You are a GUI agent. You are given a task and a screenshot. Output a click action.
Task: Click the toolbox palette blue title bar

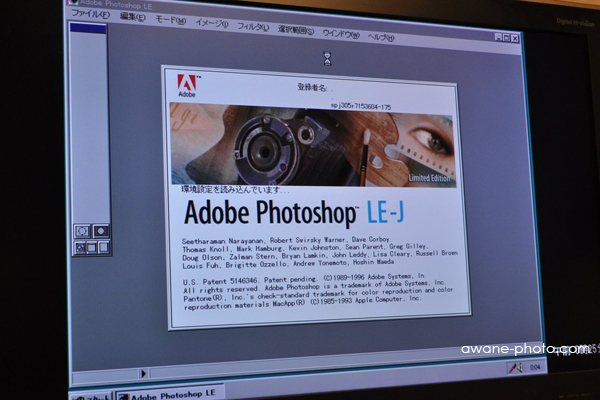(88, 29)
